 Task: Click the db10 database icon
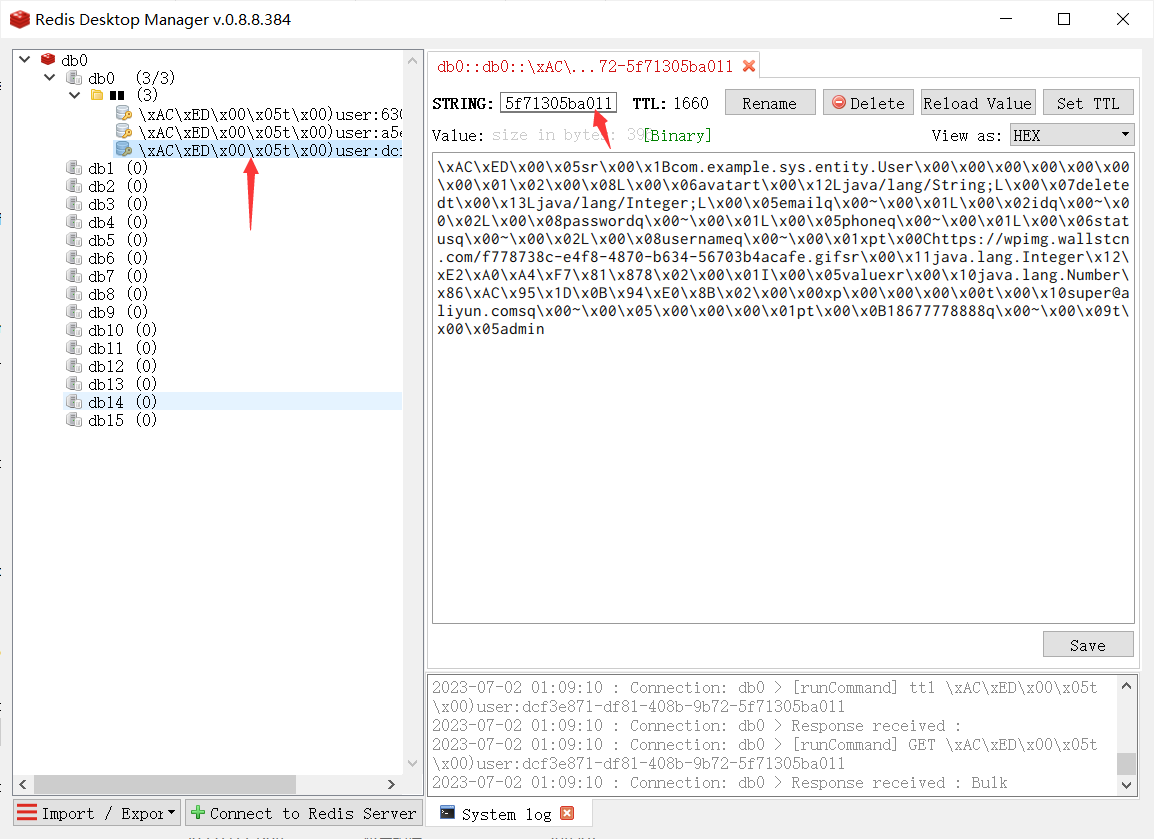74,330
